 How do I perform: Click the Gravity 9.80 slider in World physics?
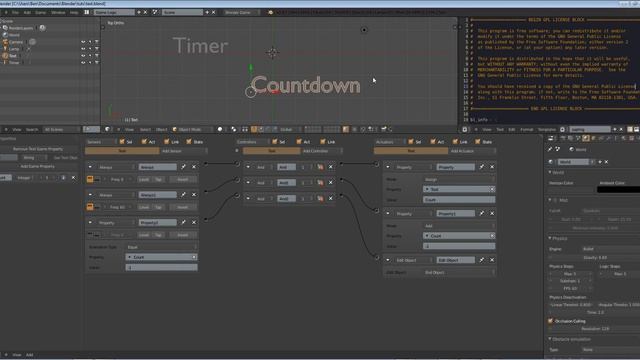tap(595, 258)
